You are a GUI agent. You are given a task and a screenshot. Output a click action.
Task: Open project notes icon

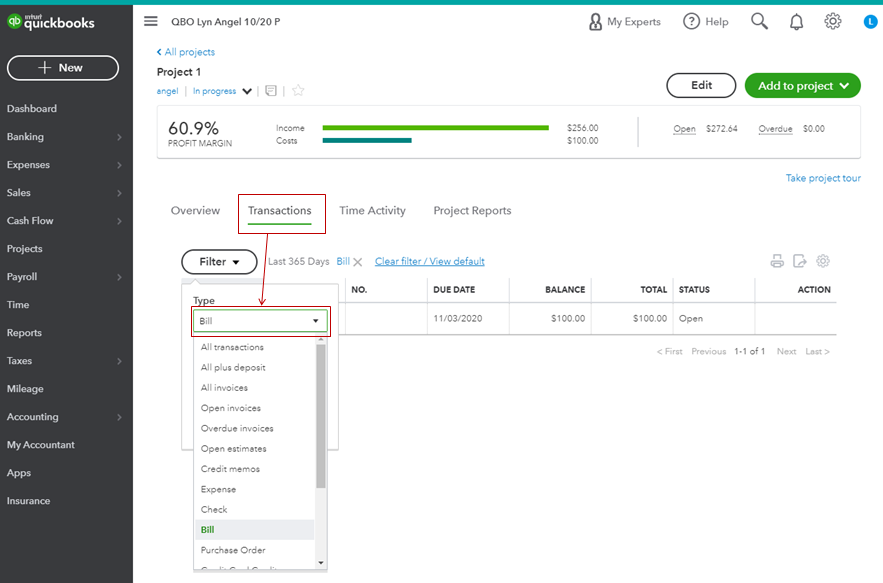pos(271,91)
